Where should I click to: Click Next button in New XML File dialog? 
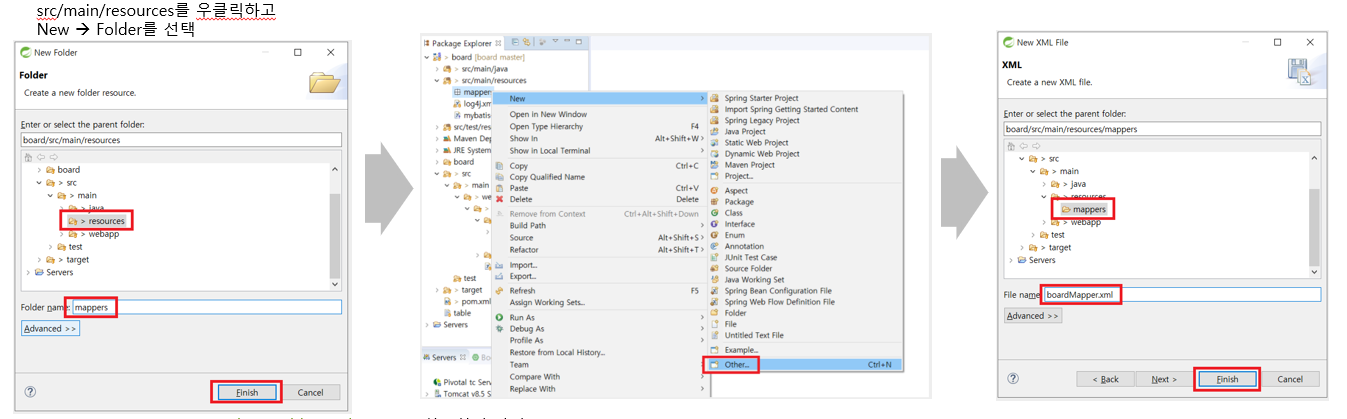coord(1163,379)
